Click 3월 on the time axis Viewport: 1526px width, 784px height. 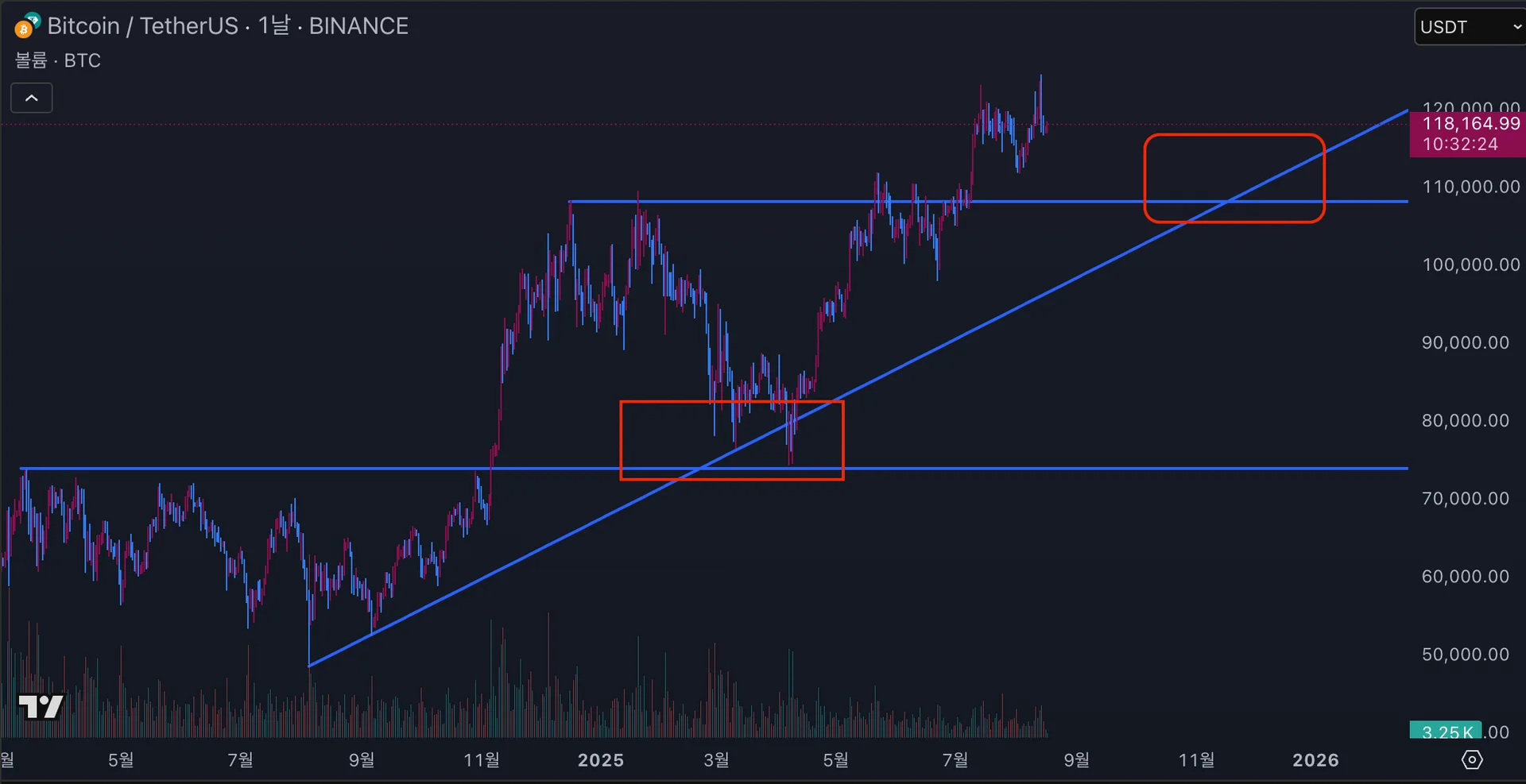[716, 760]
